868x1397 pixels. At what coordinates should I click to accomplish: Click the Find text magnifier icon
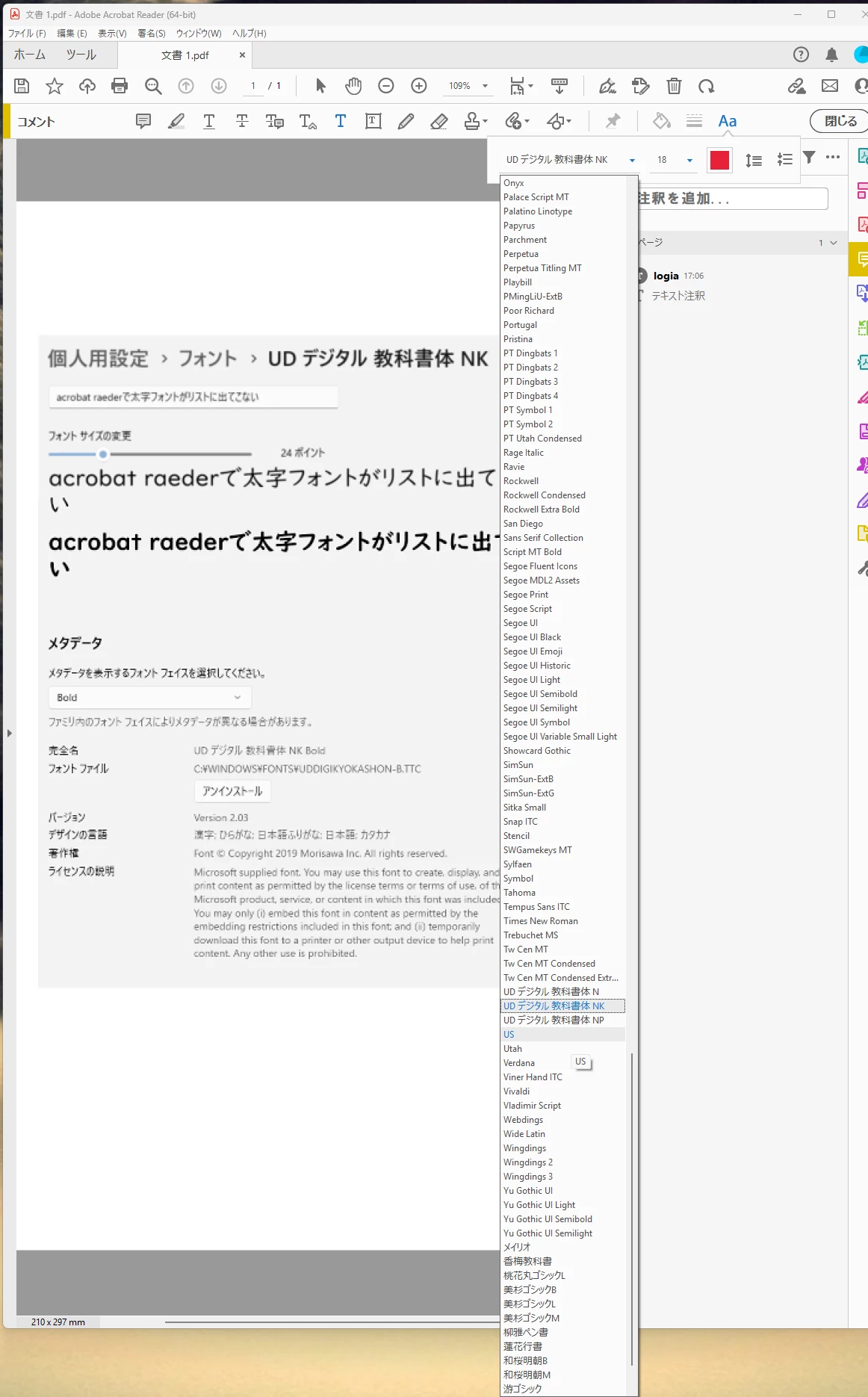153,86
